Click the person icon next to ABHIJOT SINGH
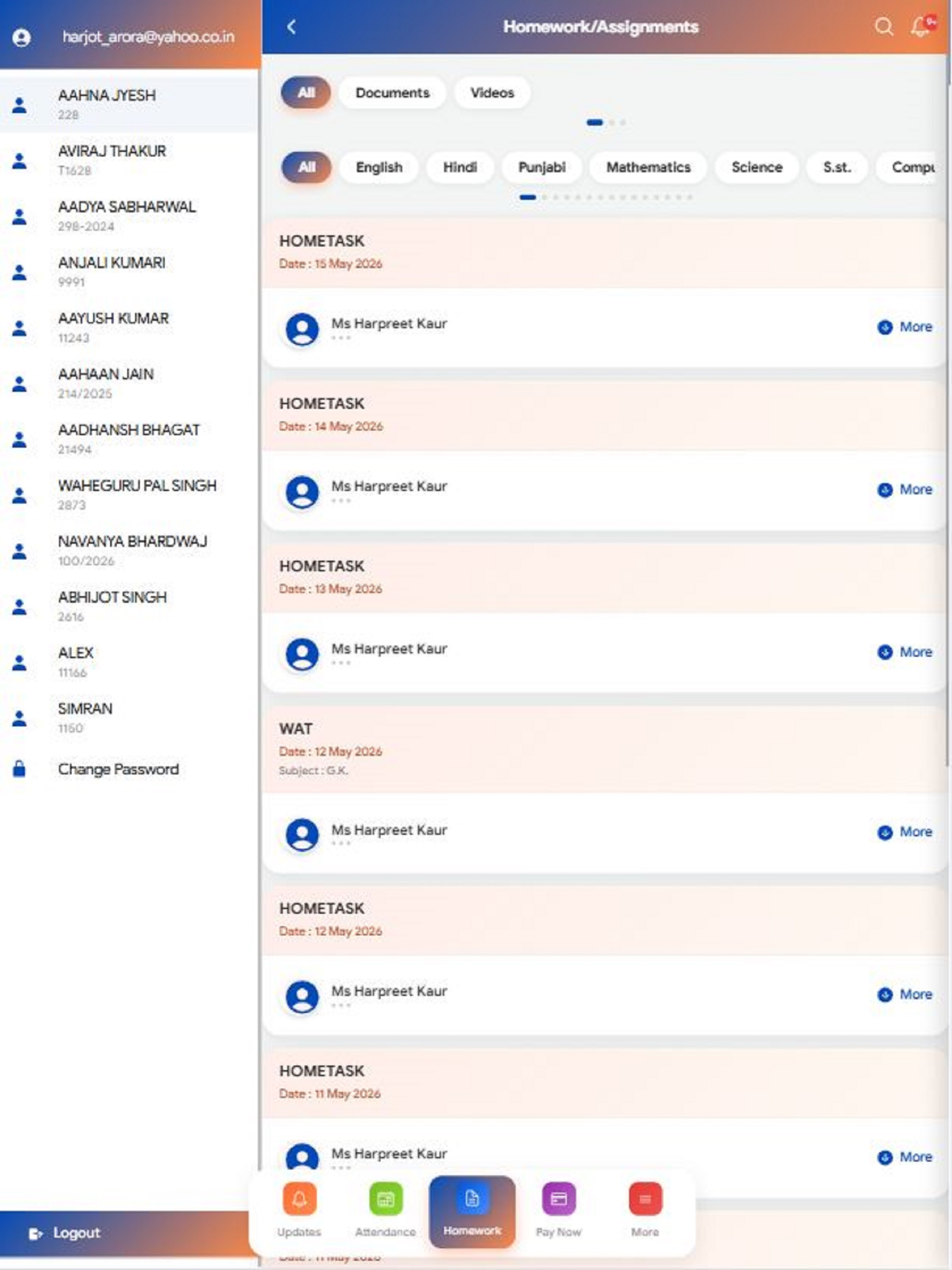Image resolution: width=952 pixels, height=1270 pixels. click(19, 607)
